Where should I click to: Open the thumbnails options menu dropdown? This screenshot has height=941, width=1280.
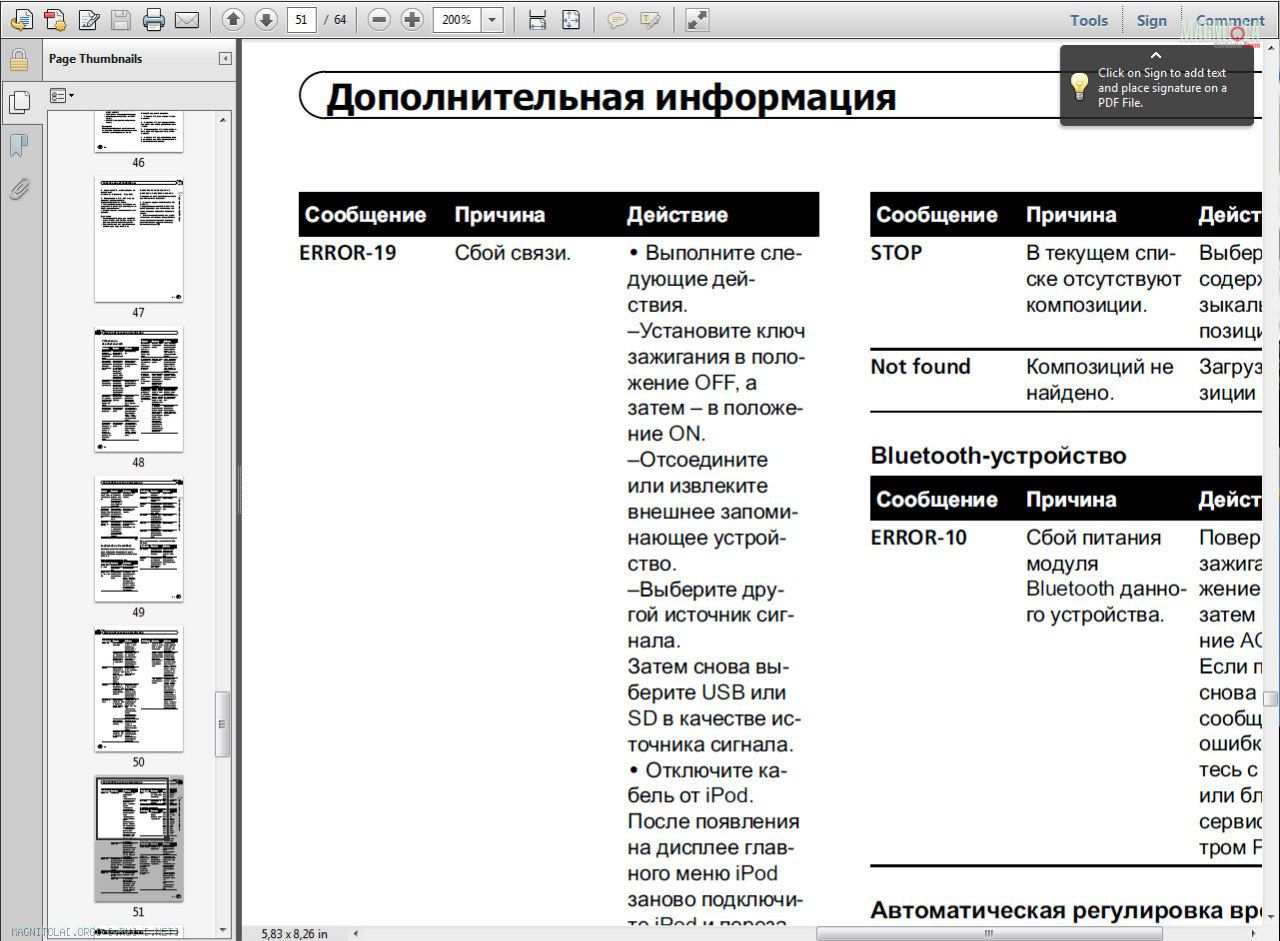(x=62, y=96)
